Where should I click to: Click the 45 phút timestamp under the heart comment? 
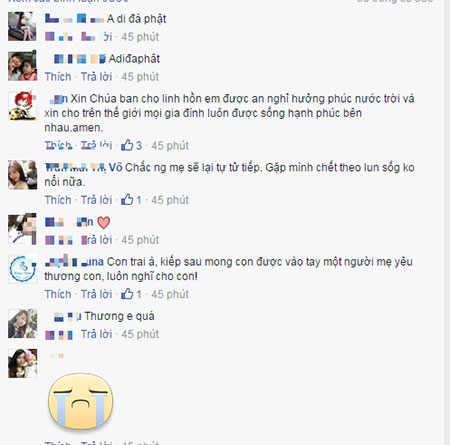point(140,240)
